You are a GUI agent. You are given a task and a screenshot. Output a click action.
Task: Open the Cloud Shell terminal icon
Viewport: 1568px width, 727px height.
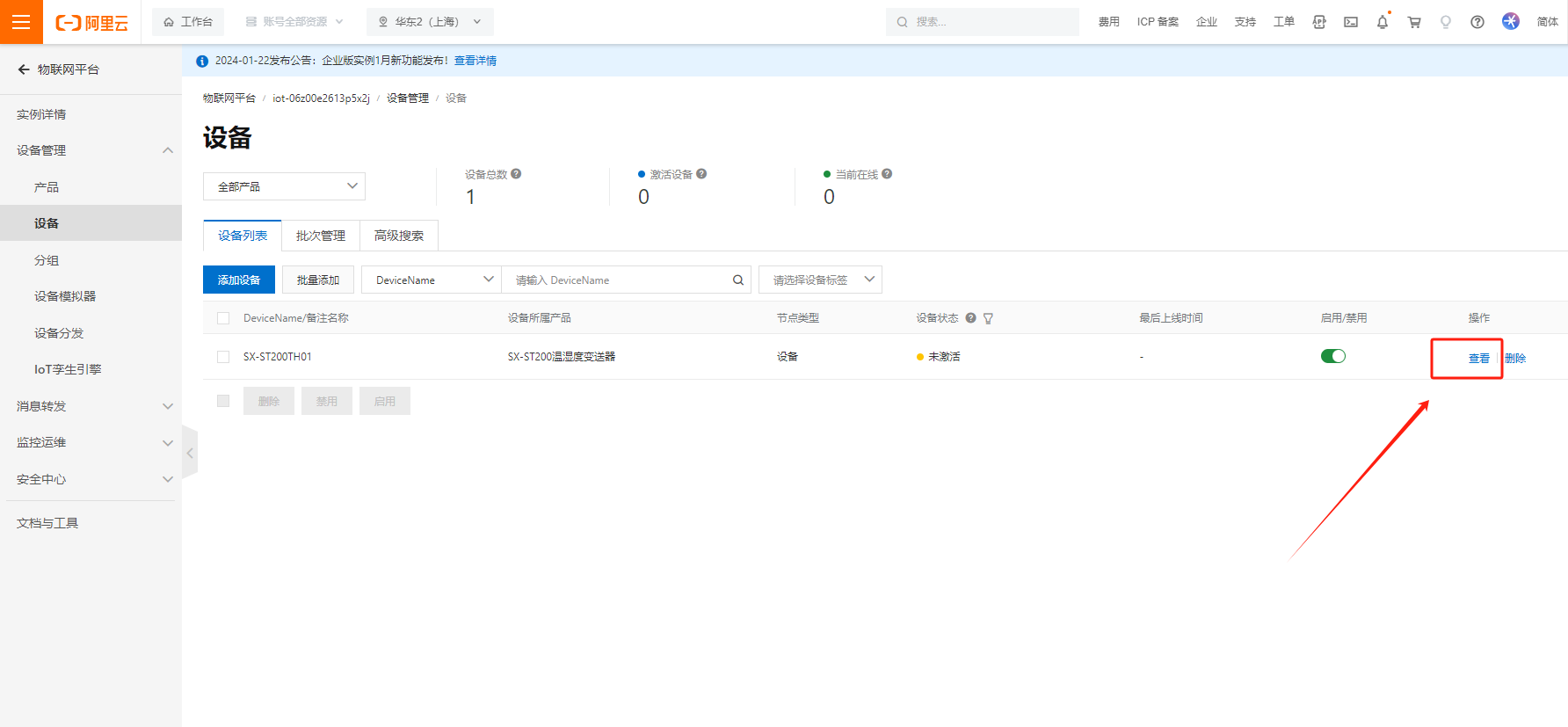point(1351,22)
